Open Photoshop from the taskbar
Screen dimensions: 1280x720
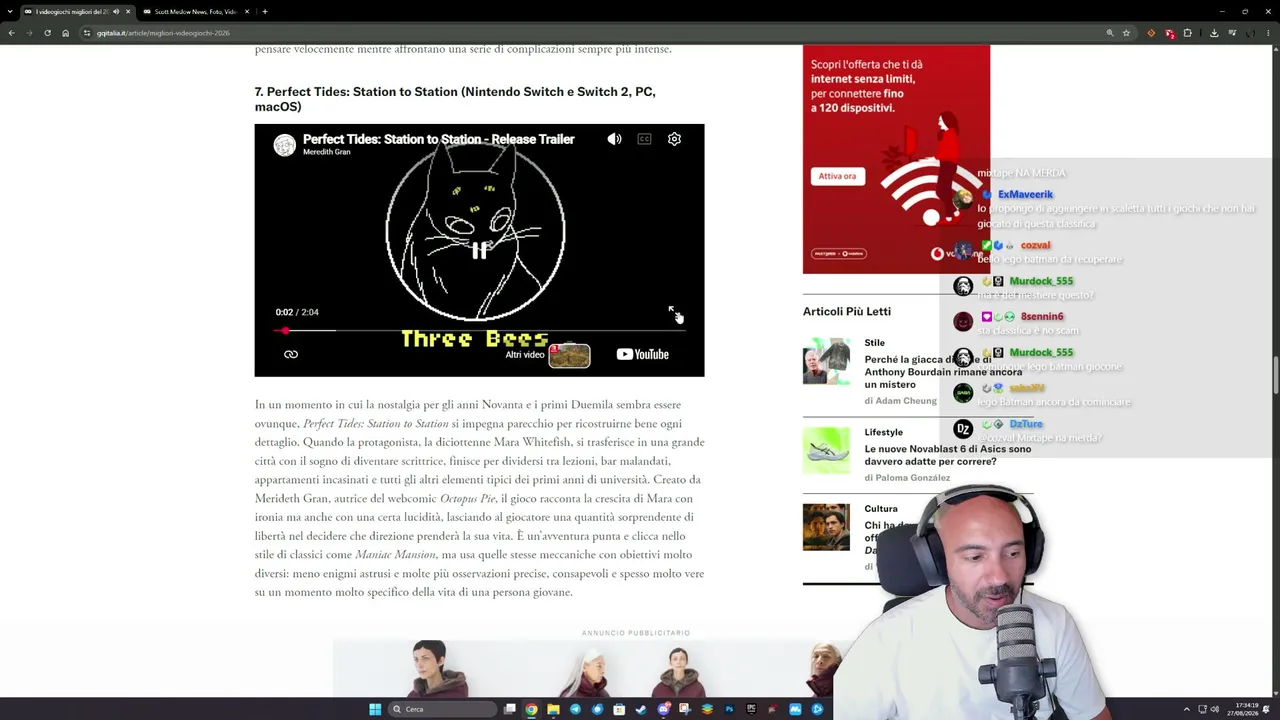(729, 709)
